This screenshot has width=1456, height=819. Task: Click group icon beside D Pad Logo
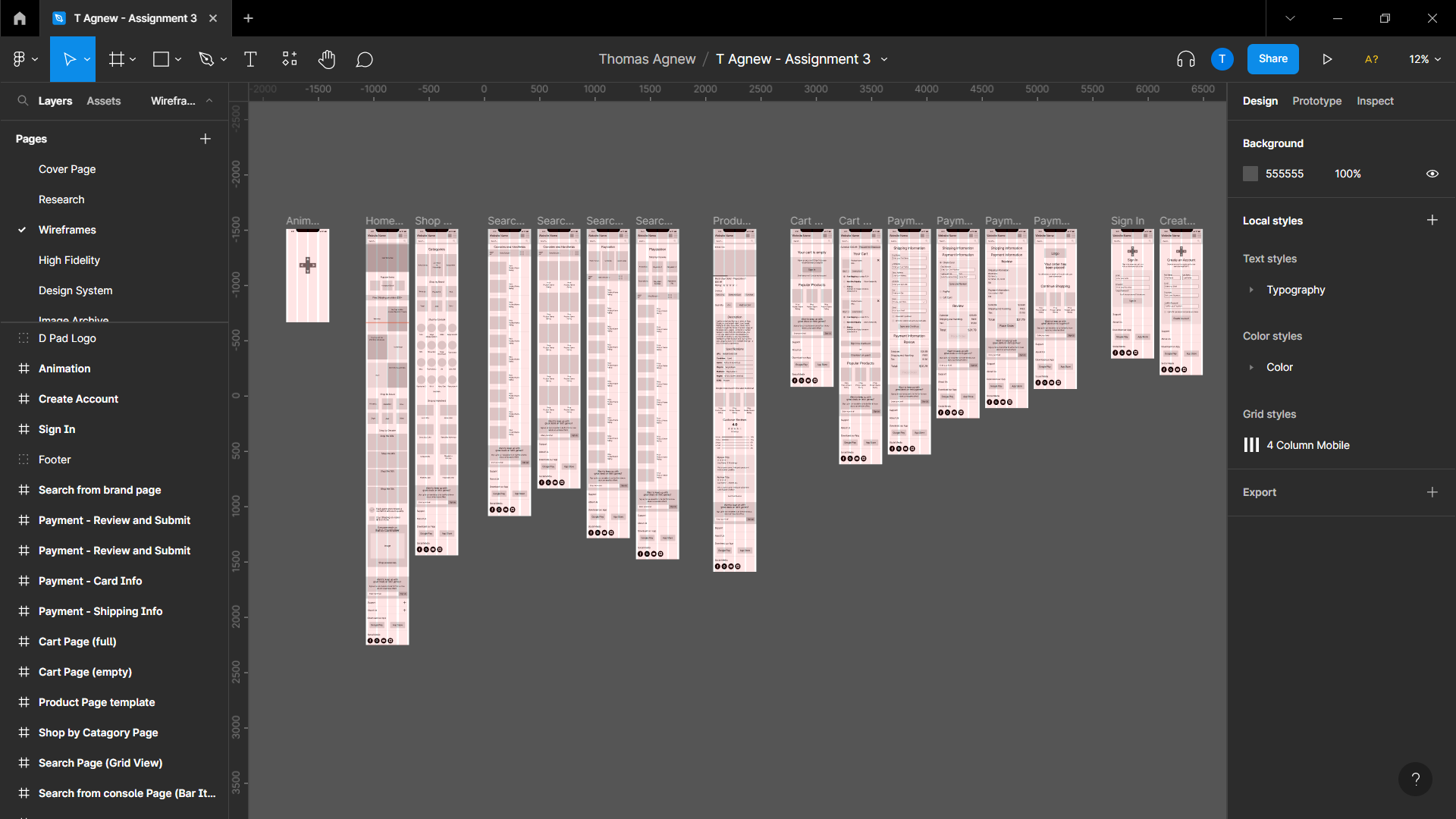[x=24, y=338]
